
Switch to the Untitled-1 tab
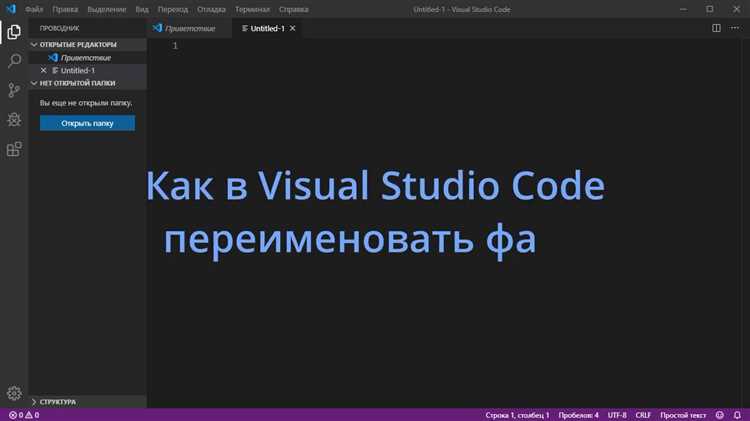tap(267, 29)
